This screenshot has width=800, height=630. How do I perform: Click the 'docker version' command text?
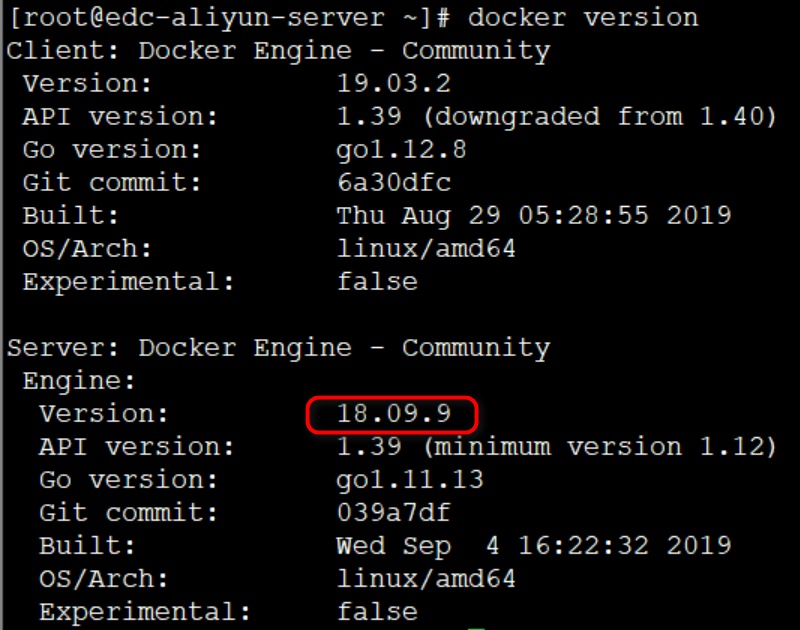pyautogui.click(x=583, y=17)
